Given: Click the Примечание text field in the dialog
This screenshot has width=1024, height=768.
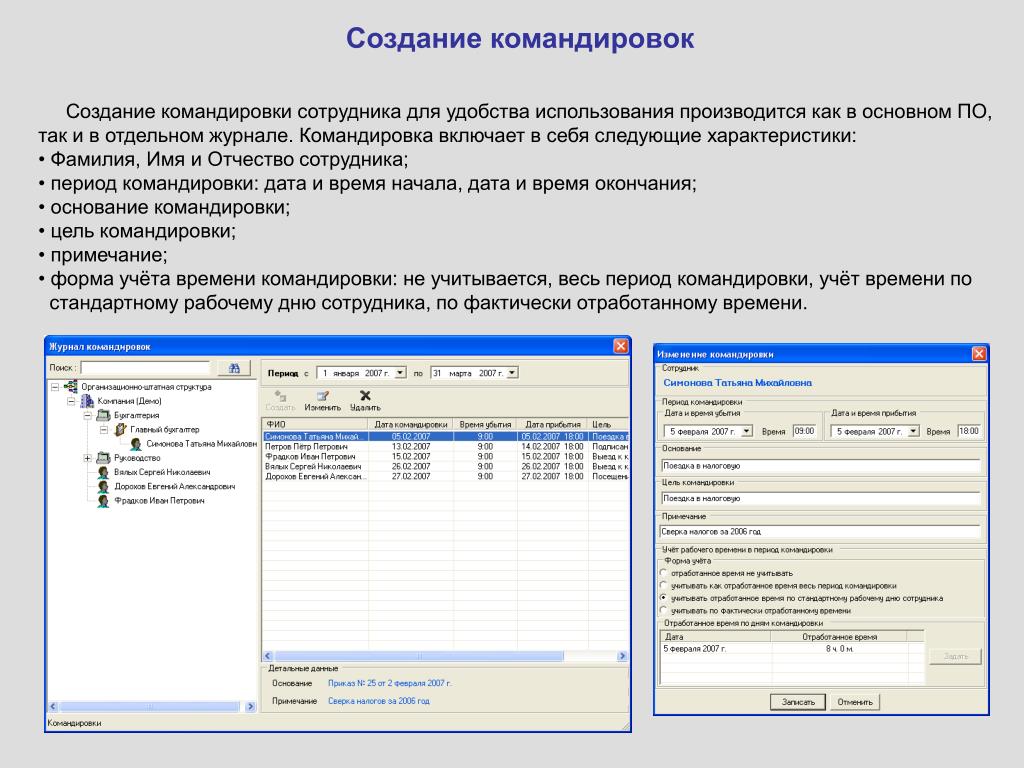Looking at the screenshot, I should (x=820, y=532).
